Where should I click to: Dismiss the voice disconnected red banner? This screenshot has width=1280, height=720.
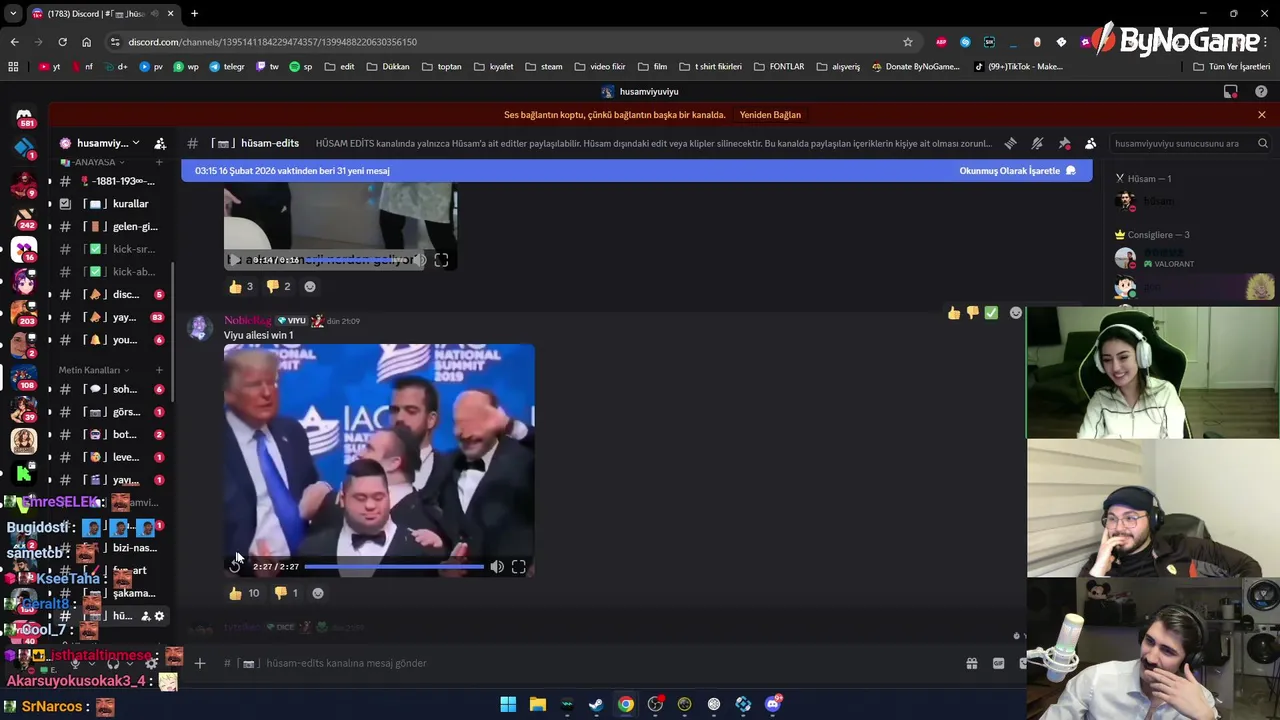(1261, 115)
